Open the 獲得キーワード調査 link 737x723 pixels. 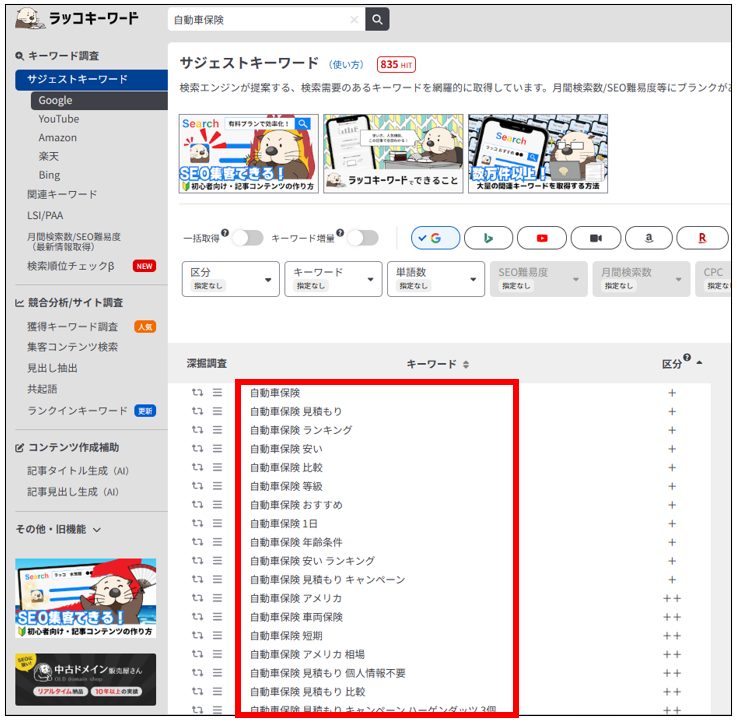pyautogui.click(x=72, y=327)
